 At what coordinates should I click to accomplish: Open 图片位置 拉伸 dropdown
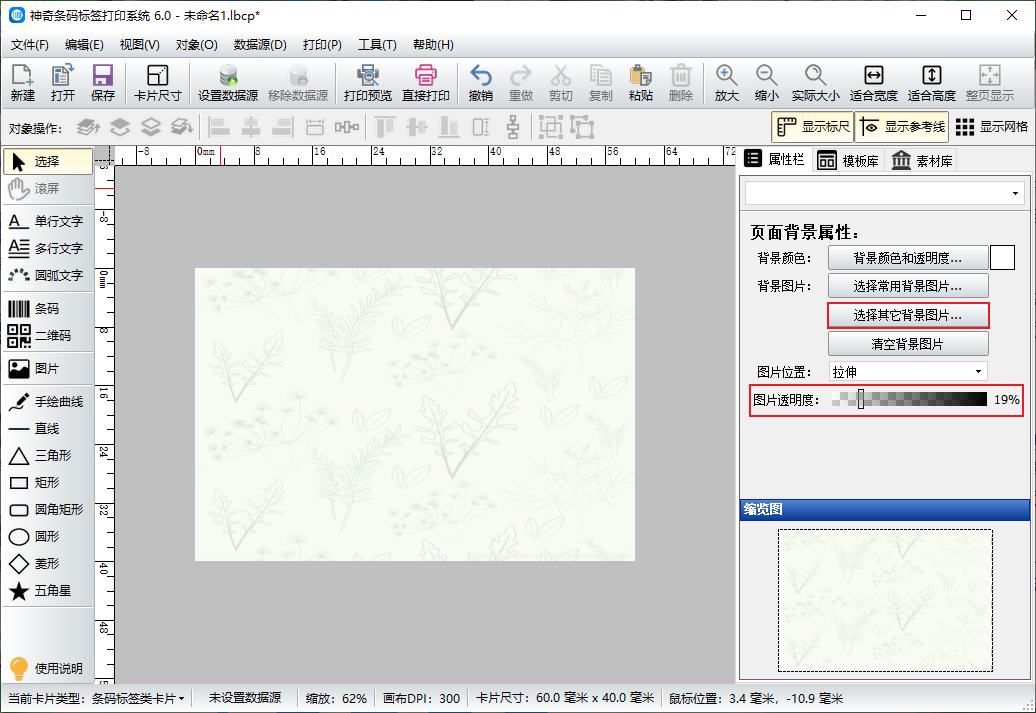908,372
